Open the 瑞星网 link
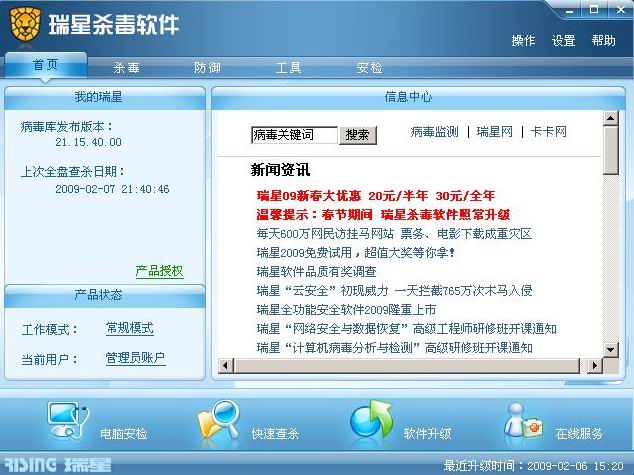The image size is (634, 475). tap(495, 132)
